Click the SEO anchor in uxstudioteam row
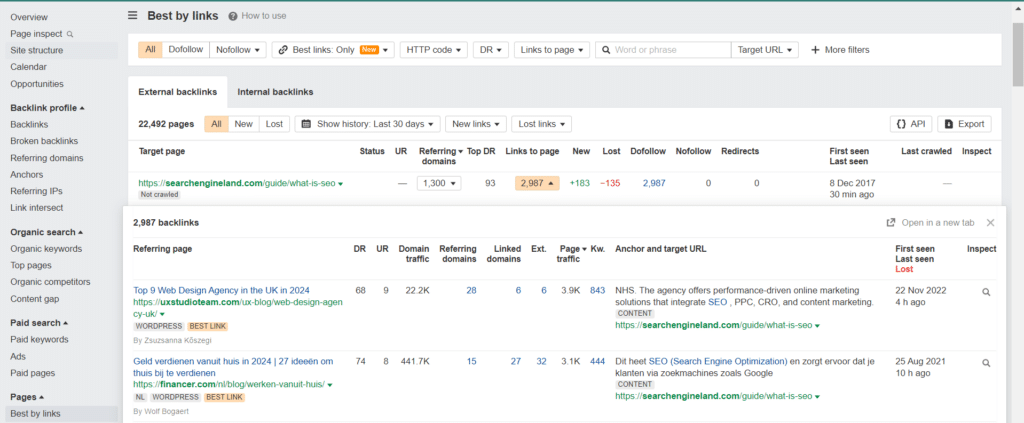 coord(717,302)
